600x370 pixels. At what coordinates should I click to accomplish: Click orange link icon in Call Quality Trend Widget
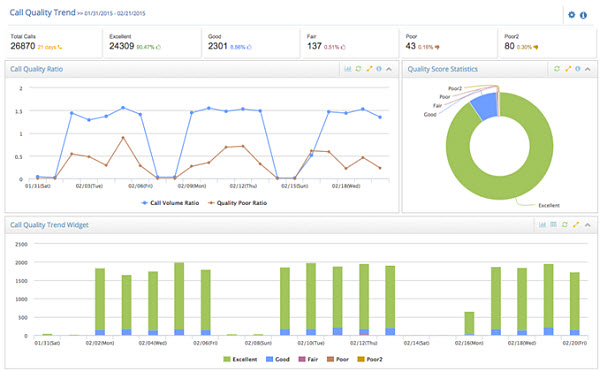[x=576, y=225]
